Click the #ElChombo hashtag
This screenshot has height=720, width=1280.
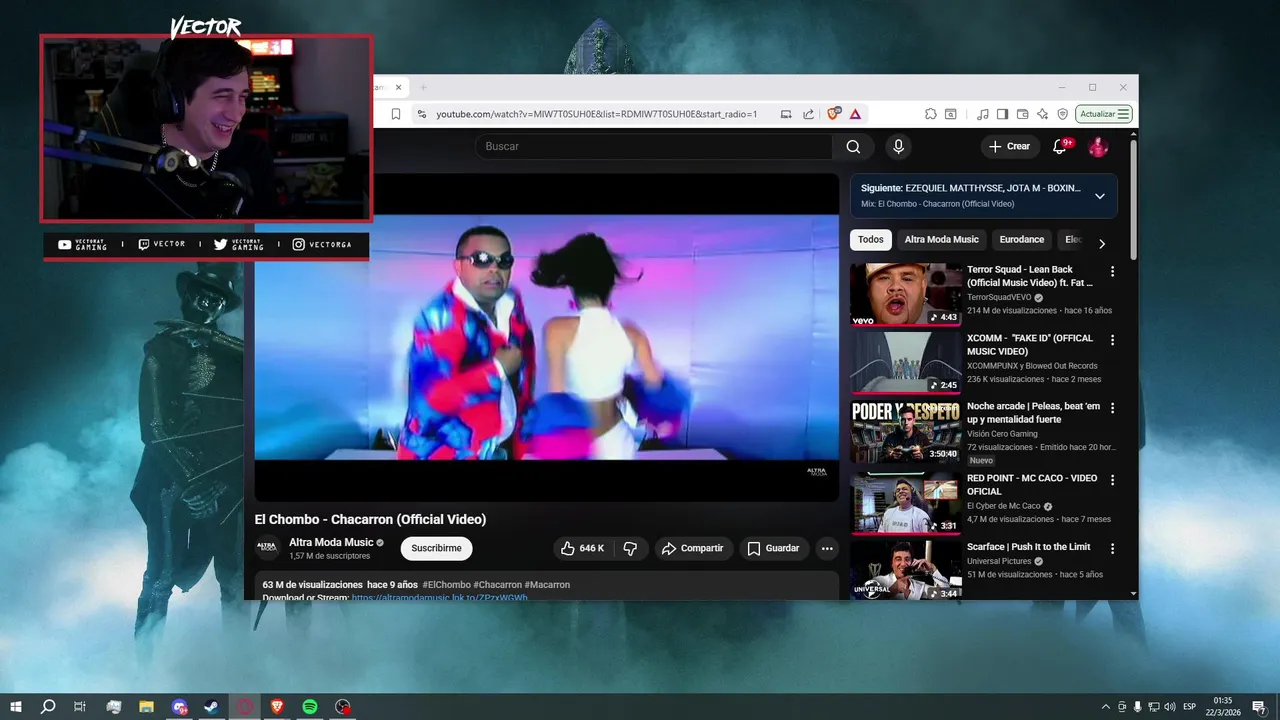pyautogui.click(x=446, y=585)
